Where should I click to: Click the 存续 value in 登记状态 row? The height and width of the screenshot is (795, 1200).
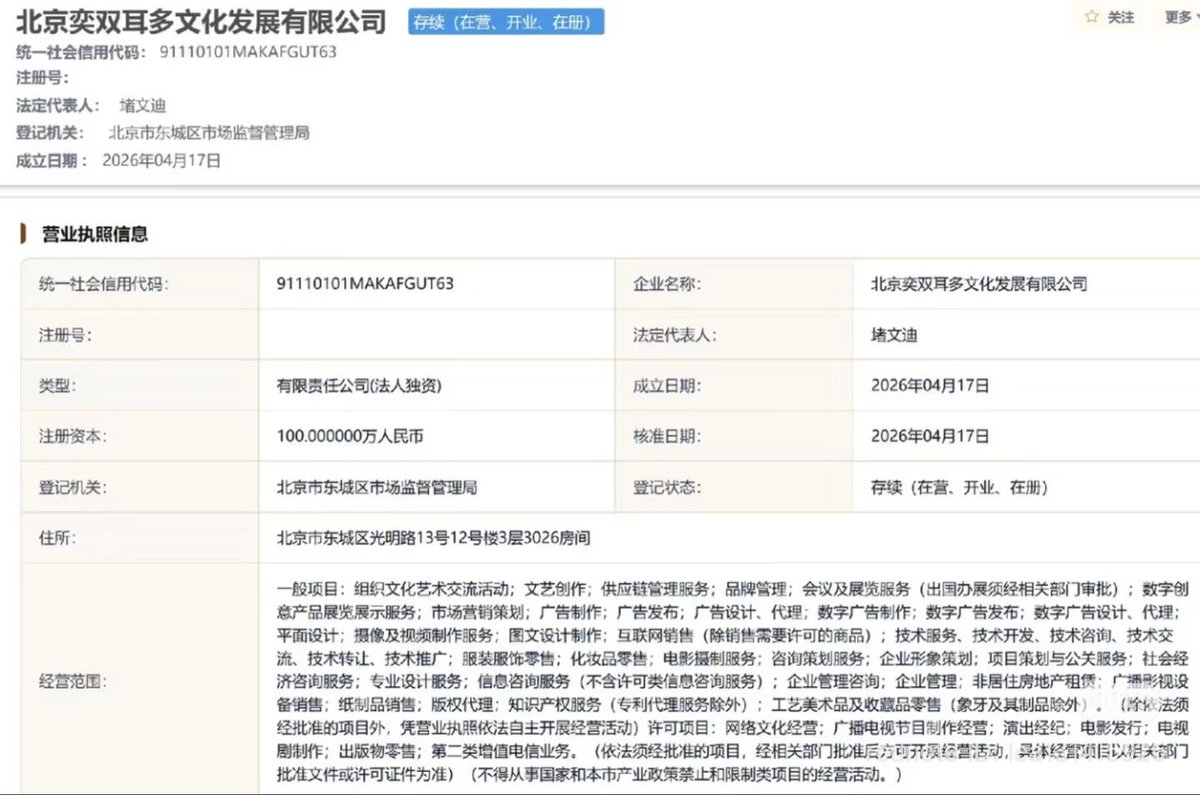pyautogui.click(x=959, y=488)
